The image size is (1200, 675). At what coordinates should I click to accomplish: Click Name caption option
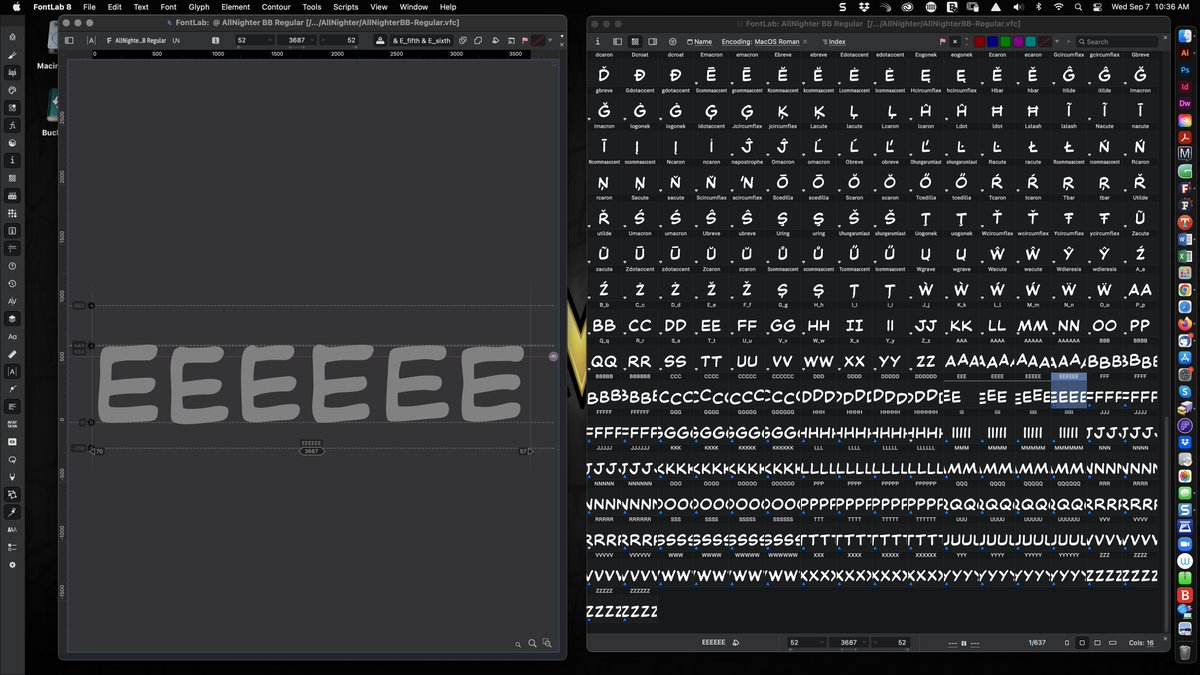coord(700,42)
